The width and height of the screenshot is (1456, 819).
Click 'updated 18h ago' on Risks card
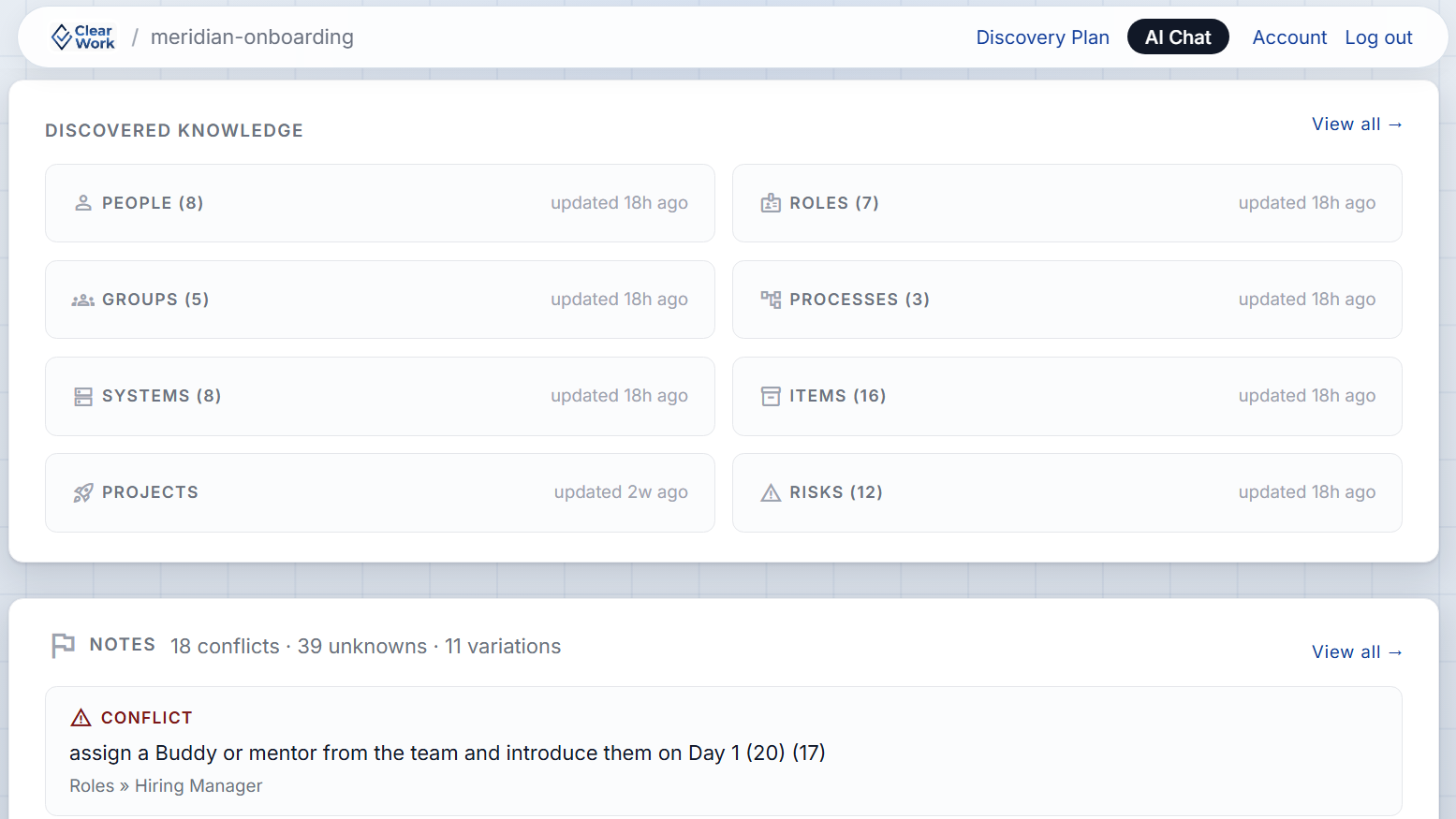coord(1307,492)
